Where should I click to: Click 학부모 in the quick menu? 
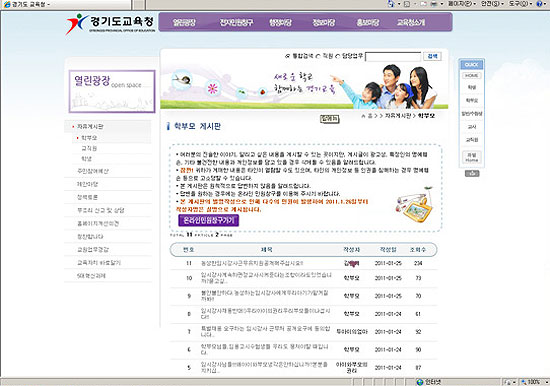[x=471, y=100]
